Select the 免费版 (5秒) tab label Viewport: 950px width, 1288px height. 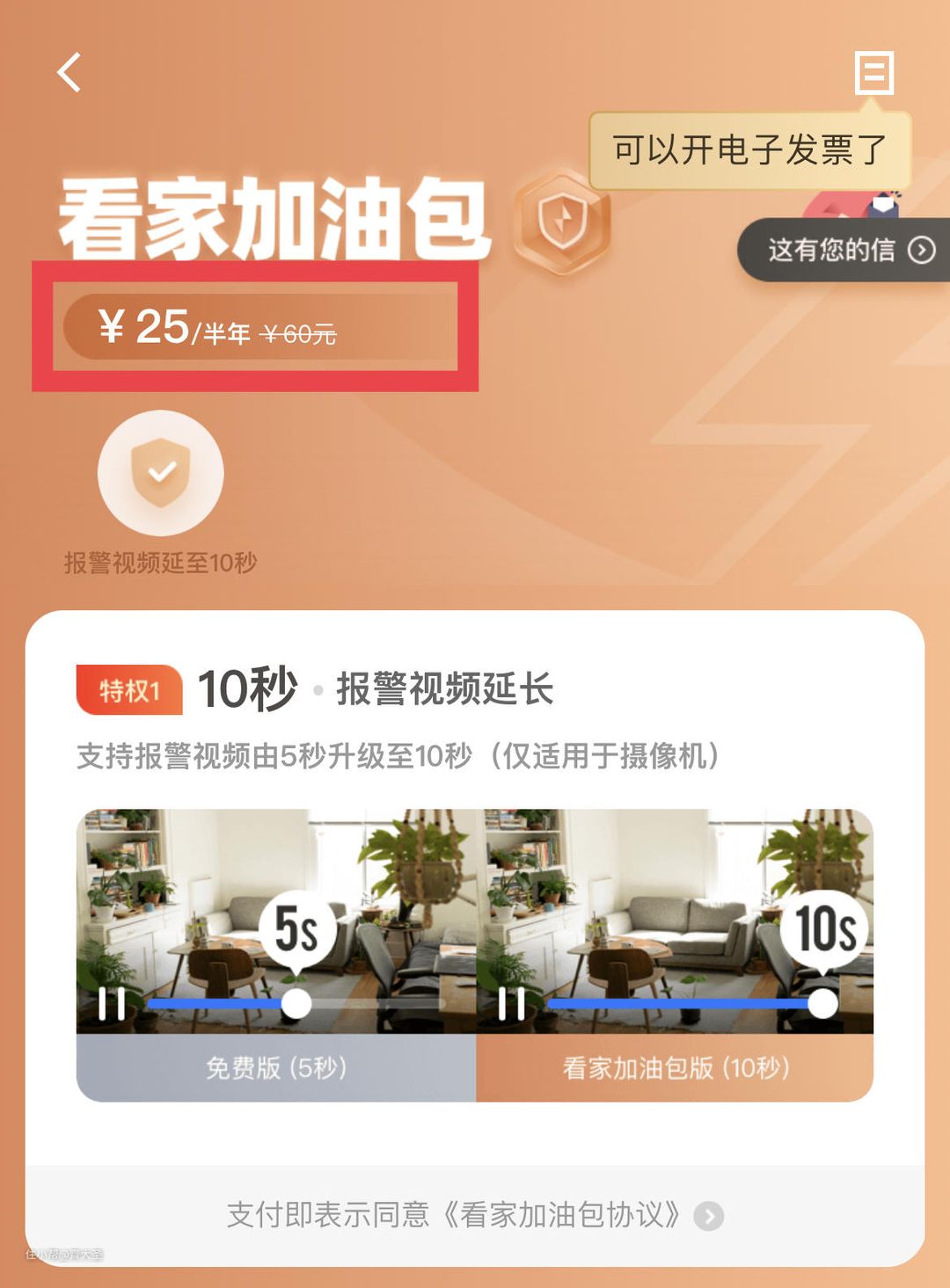click(276, 1068)
